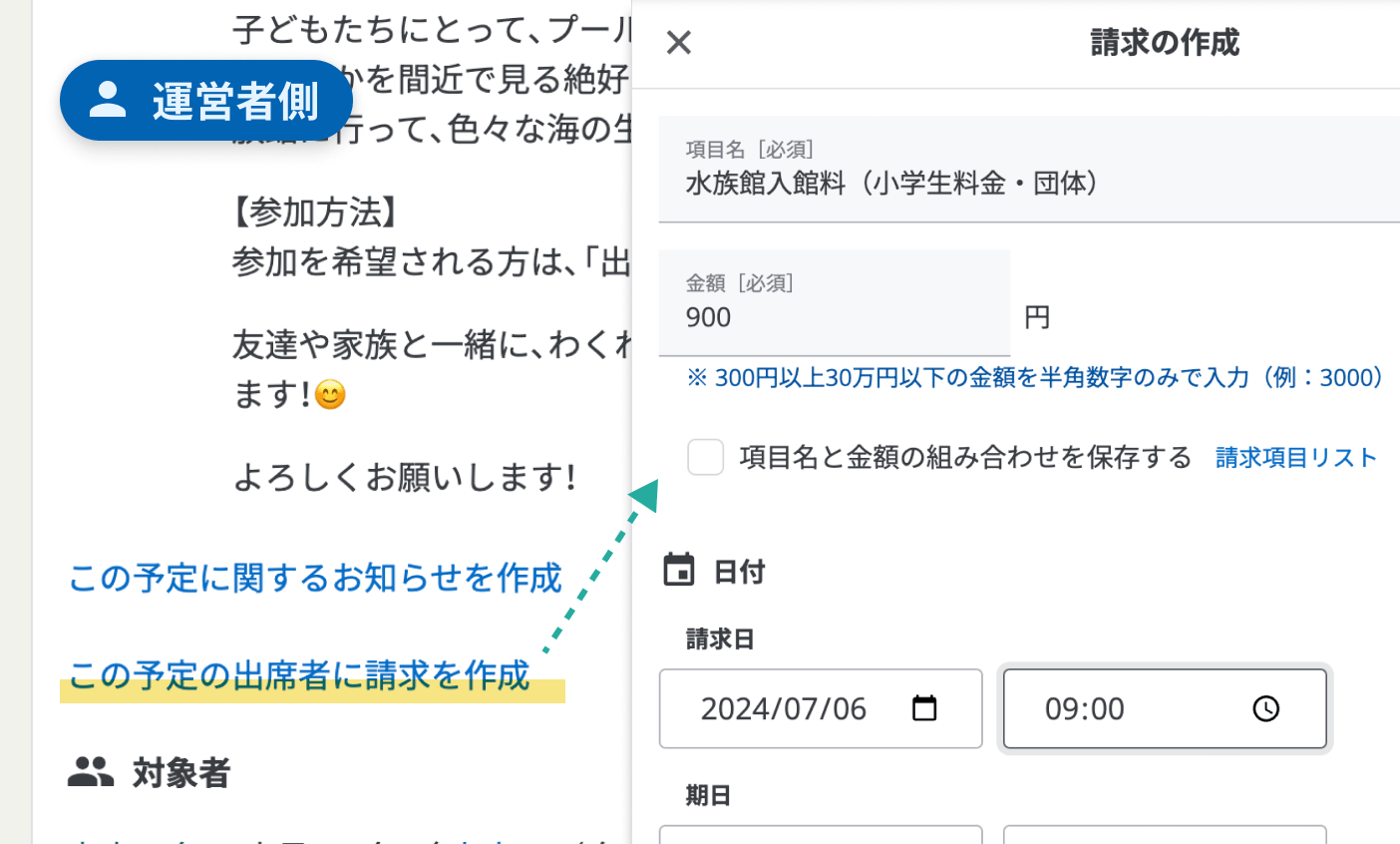Click the 2024/07/06 date text in 請求日

(783, 709)
